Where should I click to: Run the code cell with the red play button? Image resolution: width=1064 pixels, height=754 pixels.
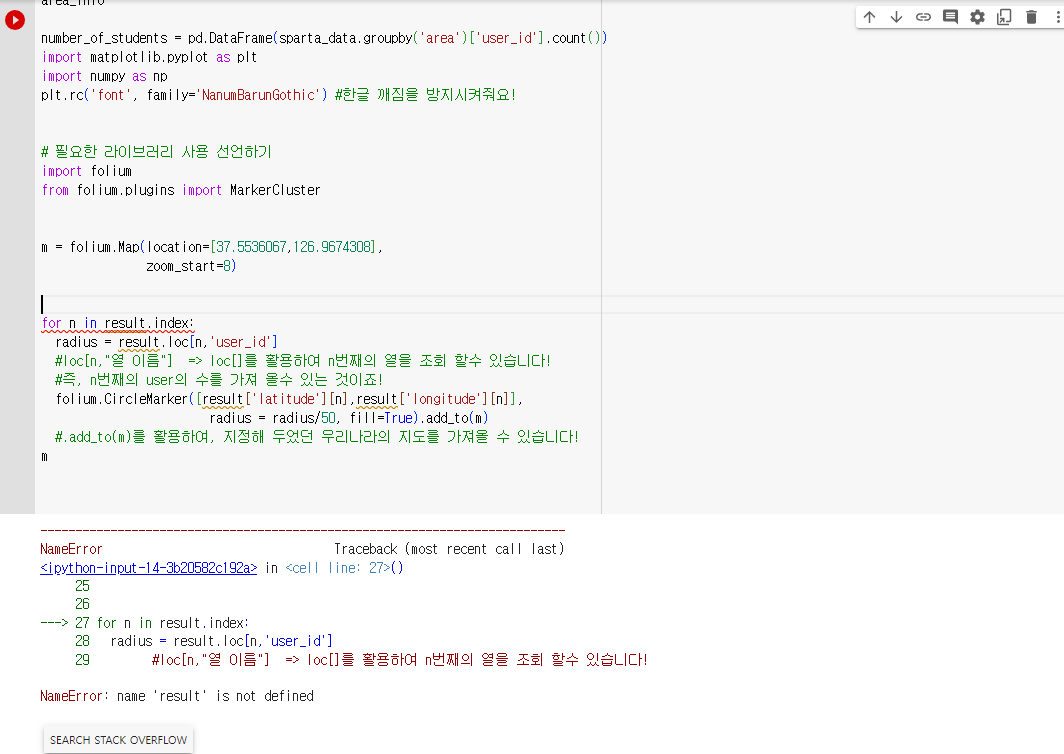tap(15, 20)
